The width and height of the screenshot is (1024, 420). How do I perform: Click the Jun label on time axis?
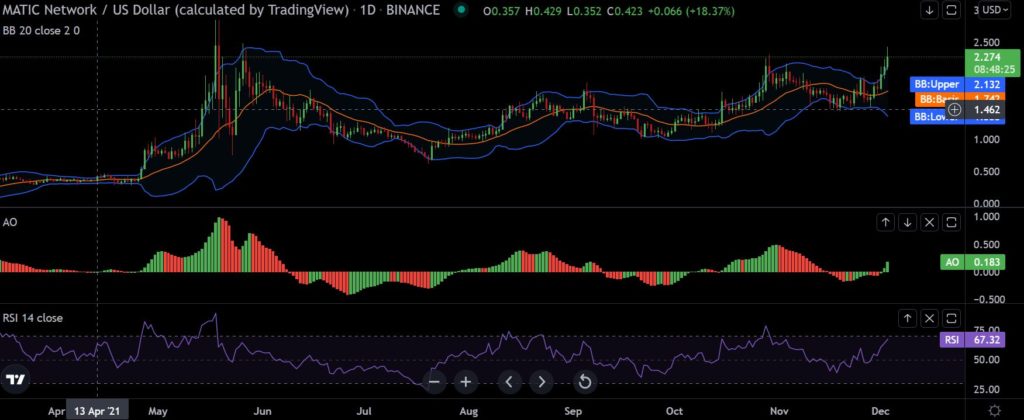[263, 412]
